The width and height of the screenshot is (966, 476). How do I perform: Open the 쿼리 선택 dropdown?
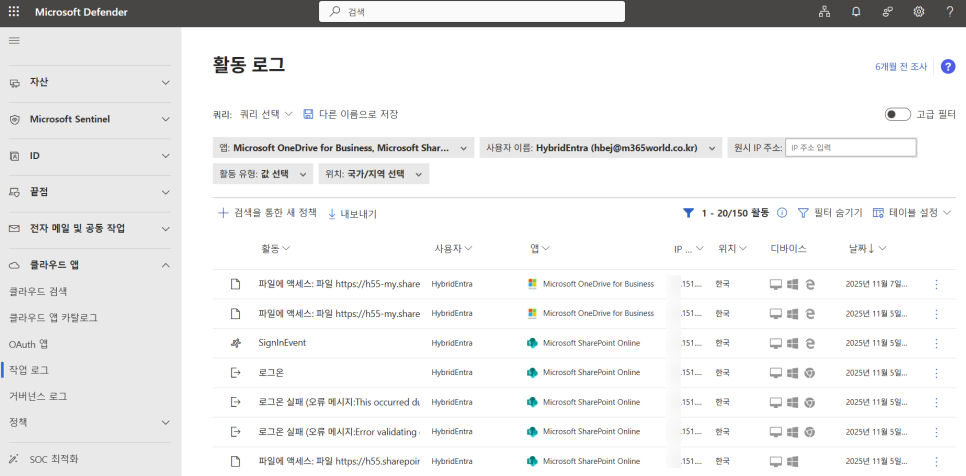[x=266, y=114]
